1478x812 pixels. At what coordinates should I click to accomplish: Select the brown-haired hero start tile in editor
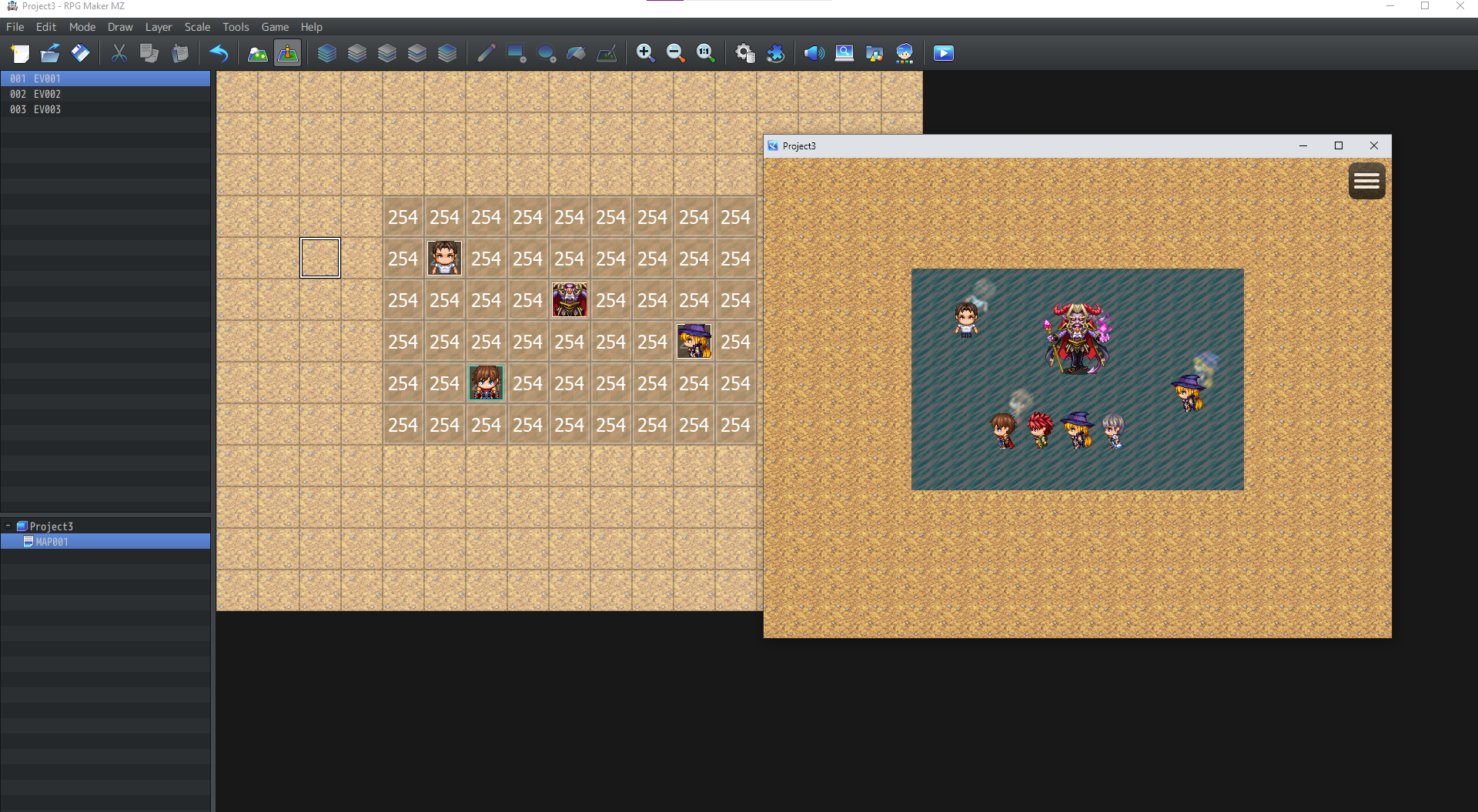point(487,383)
